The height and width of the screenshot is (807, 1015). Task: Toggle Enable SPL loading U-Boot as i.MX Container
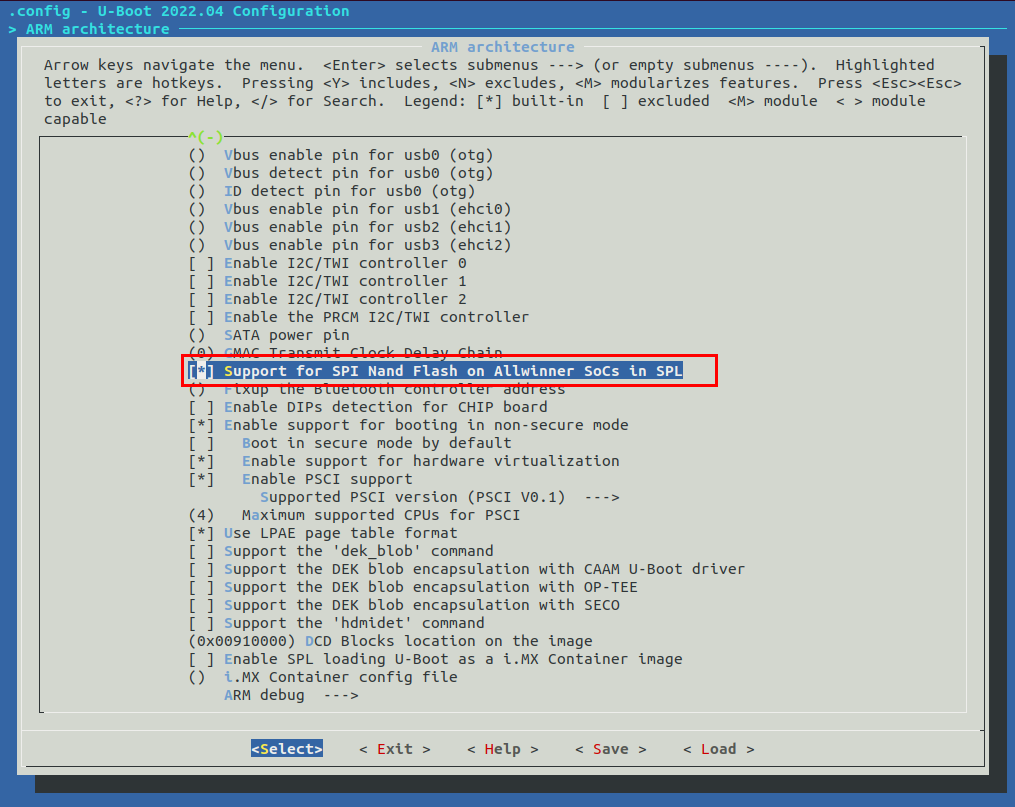[436, 659]
